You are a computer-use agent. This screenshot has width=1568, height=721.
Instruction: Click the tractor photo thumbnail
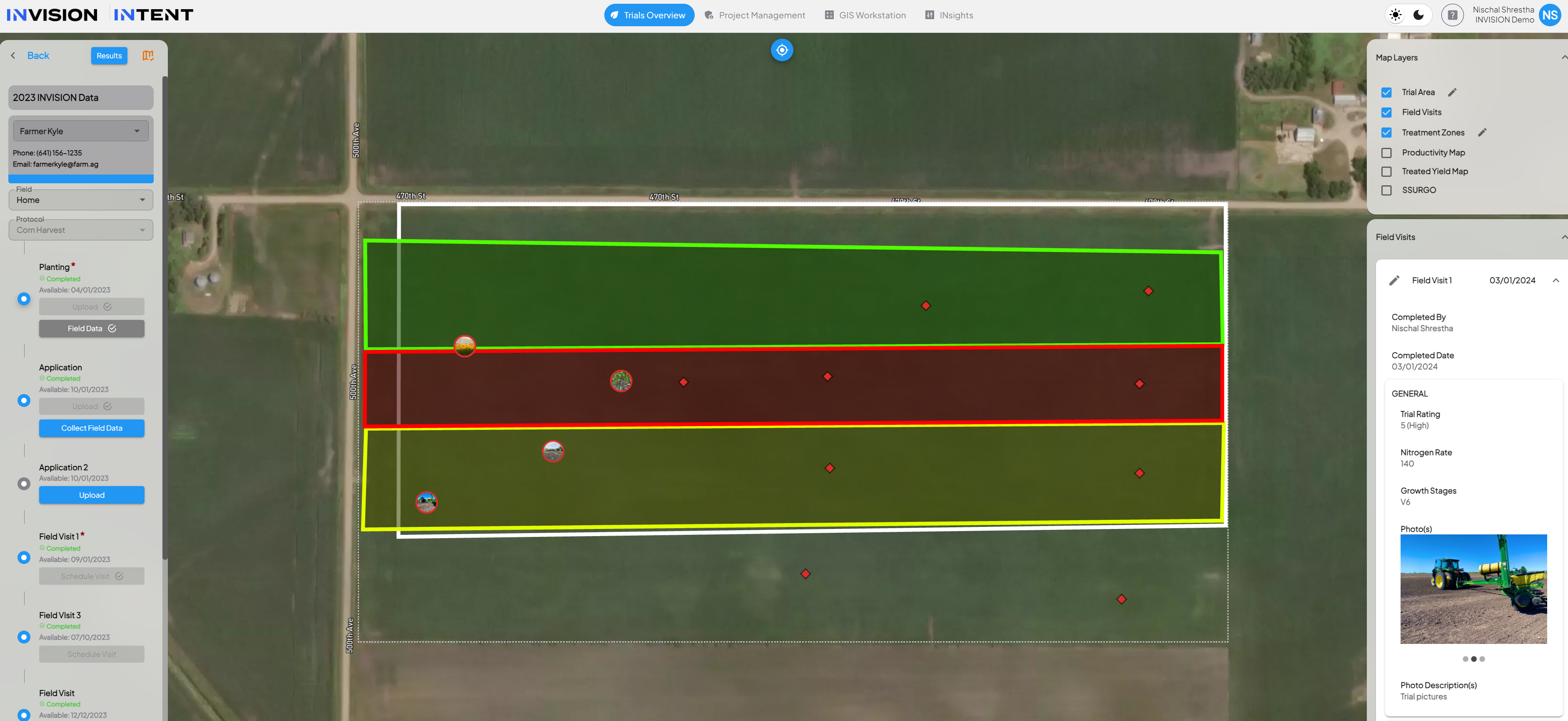click(x=1473, y=589)
